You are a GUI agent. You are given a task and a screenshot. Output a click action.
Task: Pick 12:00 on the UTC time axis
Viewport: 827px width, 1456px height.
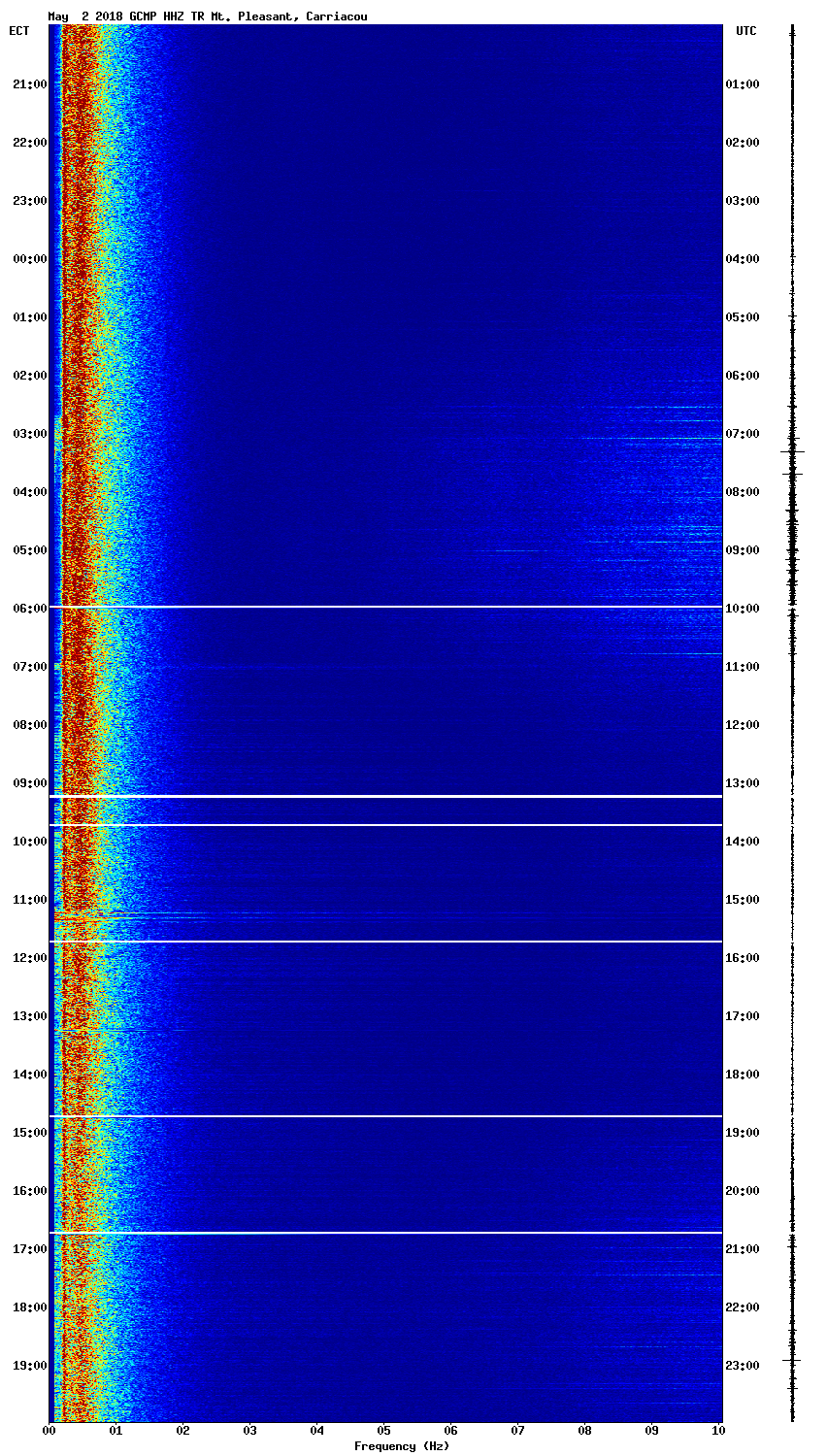pyautogui.click(x=743, y=725)
